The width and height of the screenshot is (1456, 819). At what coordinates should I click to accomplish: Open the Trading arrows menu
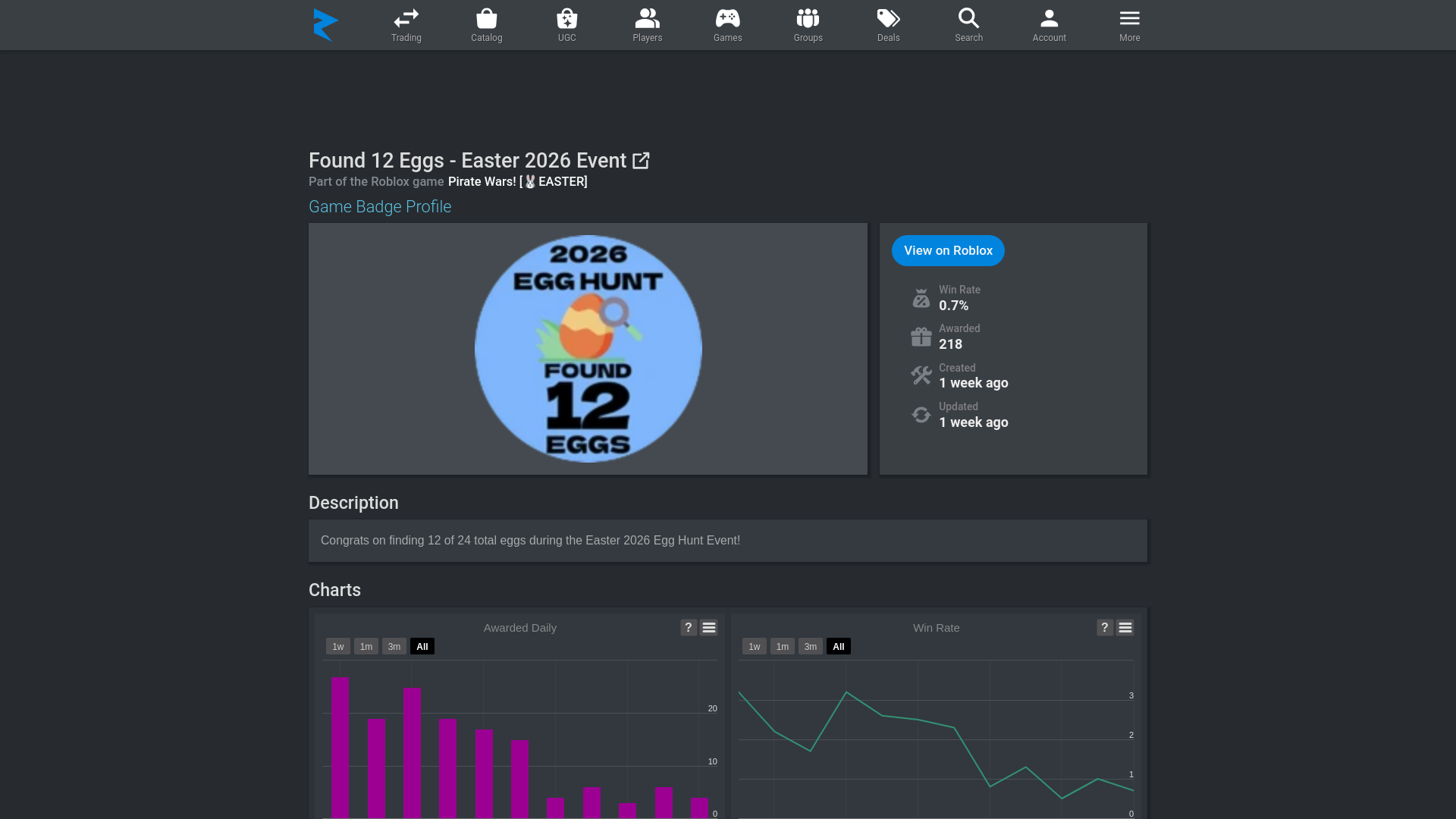coord(406,18)
